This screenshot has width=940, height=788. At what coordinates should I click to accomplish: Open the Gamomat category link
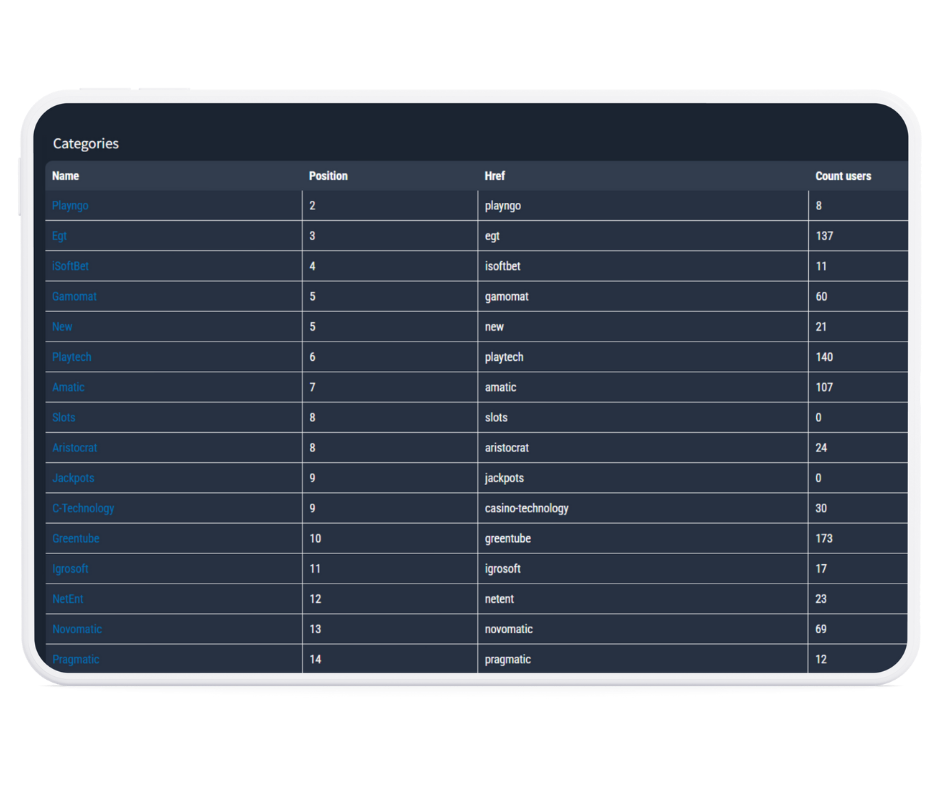click(74, 296)
